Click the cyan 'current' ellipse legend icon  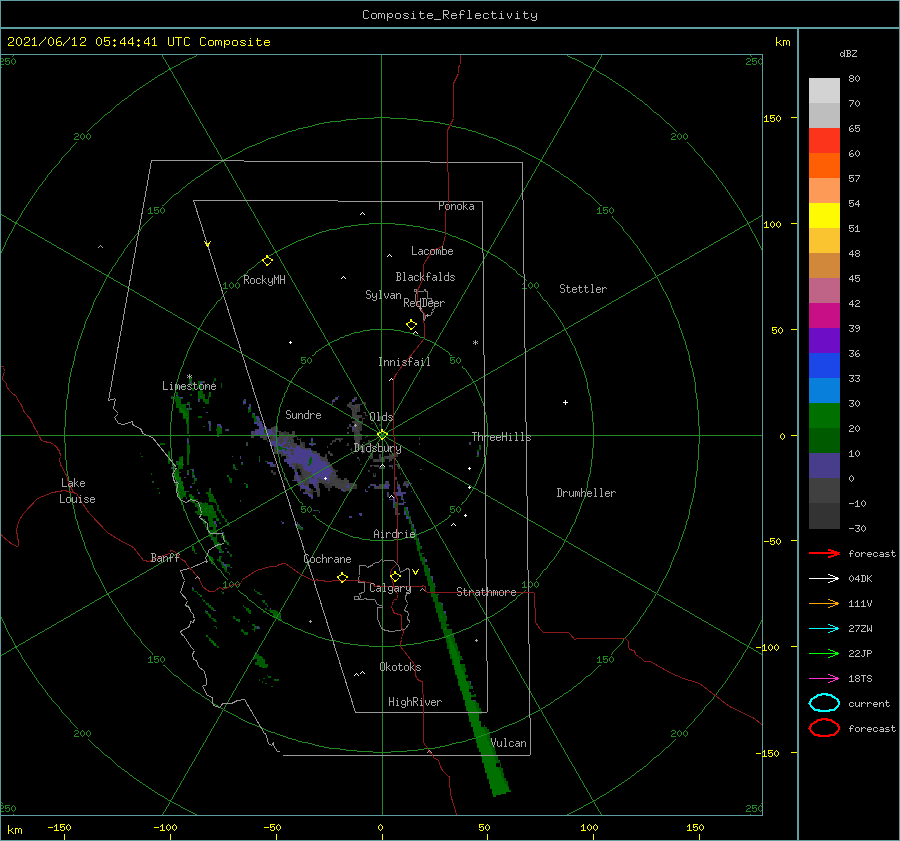pyautogui.click(x=824, y=703)
